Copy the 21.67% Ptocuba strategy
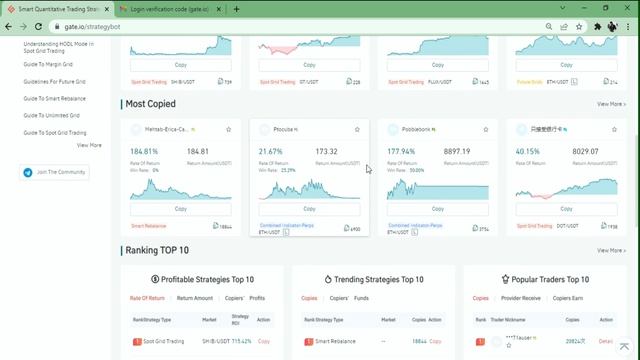Viewport: 640px width, 360px height. point(309,209)
